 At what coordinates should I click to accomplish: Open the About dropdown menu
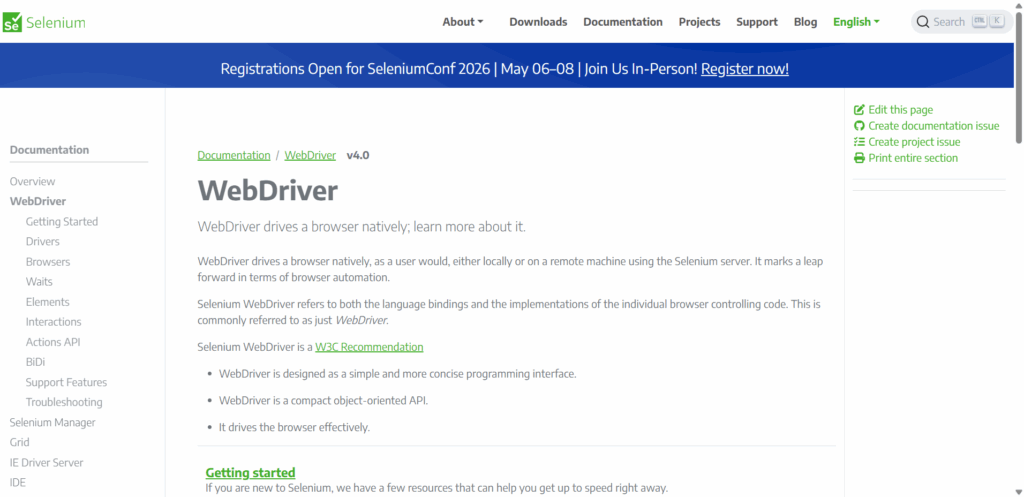tap(463, 22)
